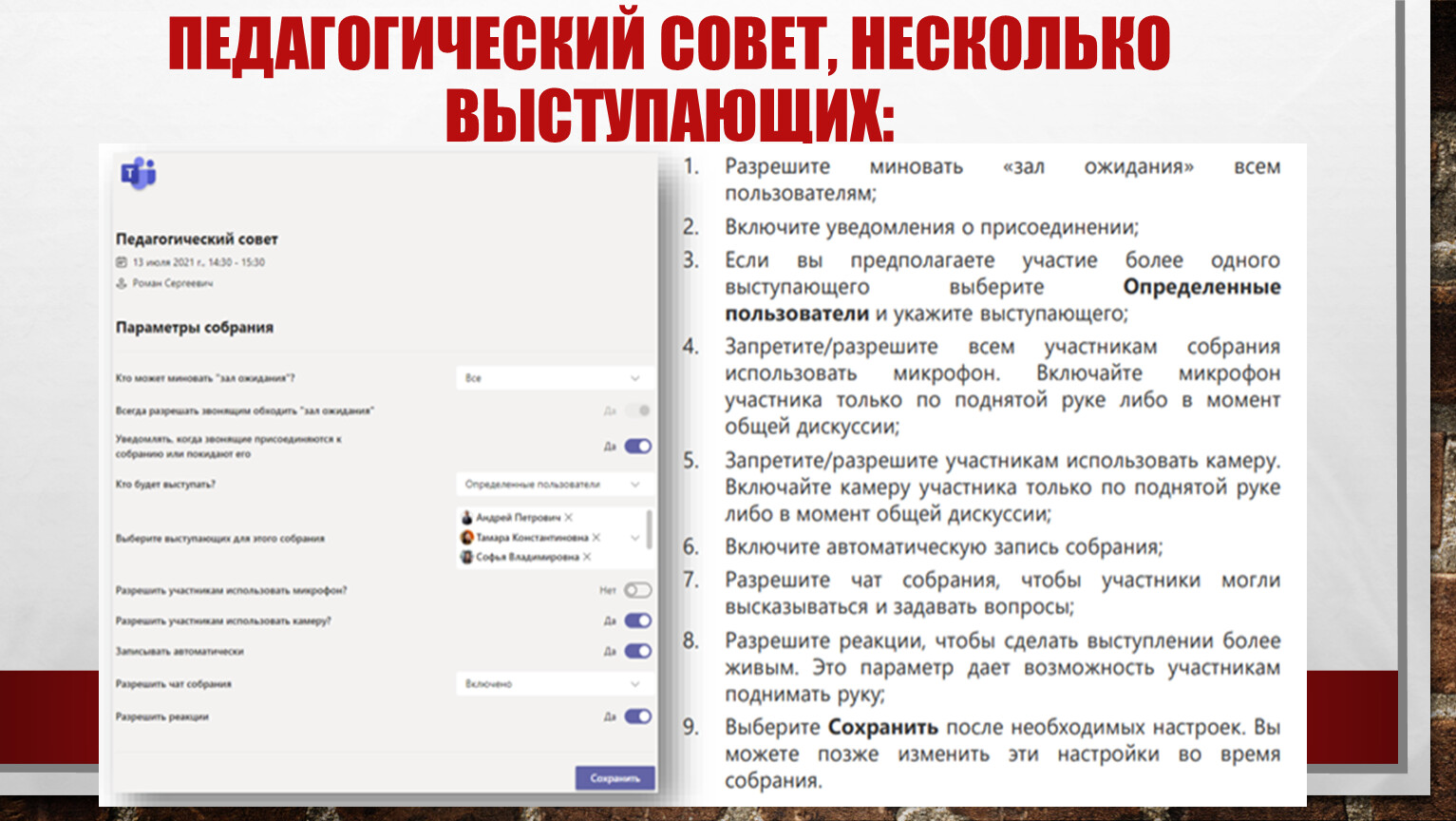Click label 'Разрешить чат собрания'
This screenshot has height=821, width=1456.
pos(174,684)
